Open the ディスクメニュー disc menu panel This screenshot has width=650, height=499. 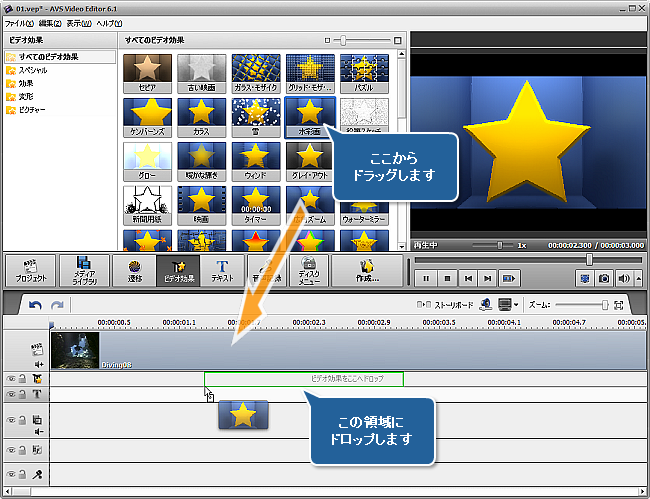tap(309, 271)
